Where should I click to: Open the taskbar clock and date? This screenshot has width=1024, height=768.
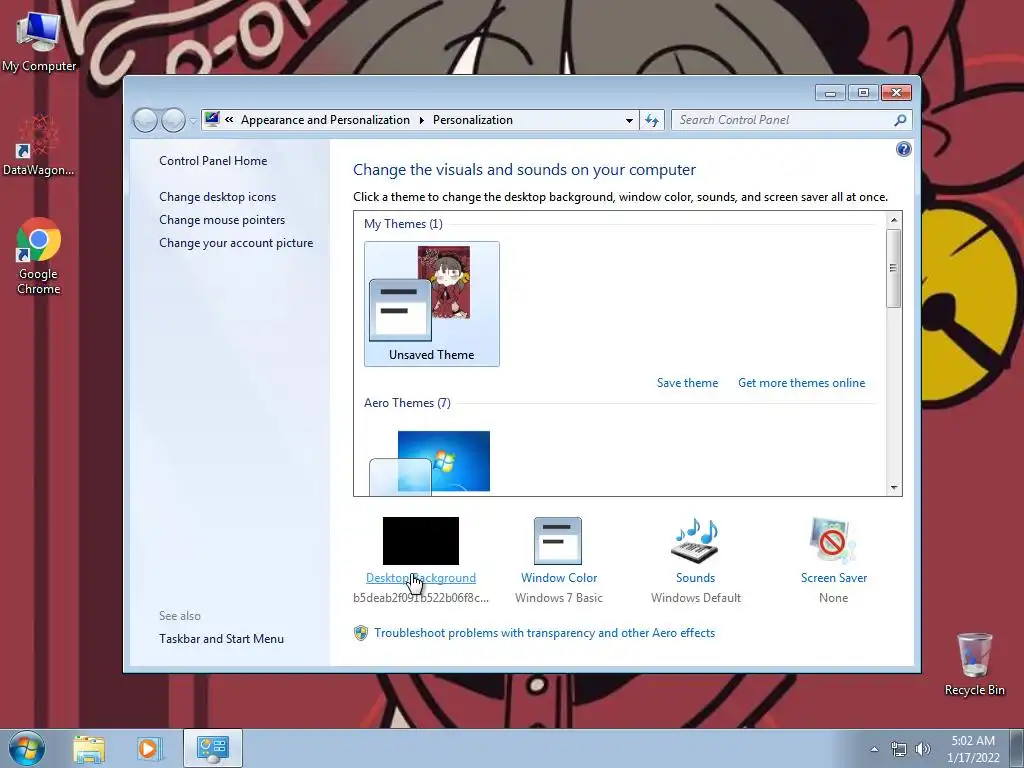click(x=973, y=749)
